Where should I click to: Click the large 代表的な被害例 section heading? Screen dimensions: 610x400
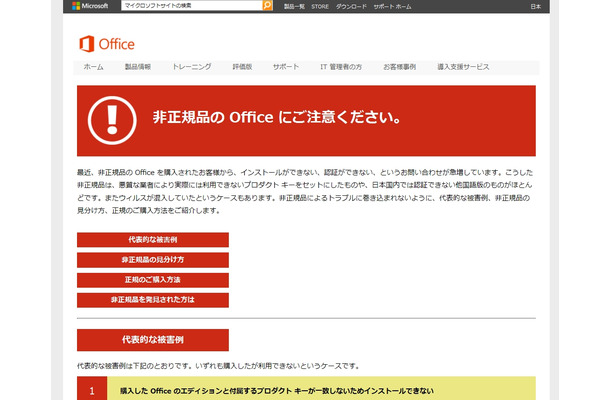pyautogui.click(x=153, y=340)
